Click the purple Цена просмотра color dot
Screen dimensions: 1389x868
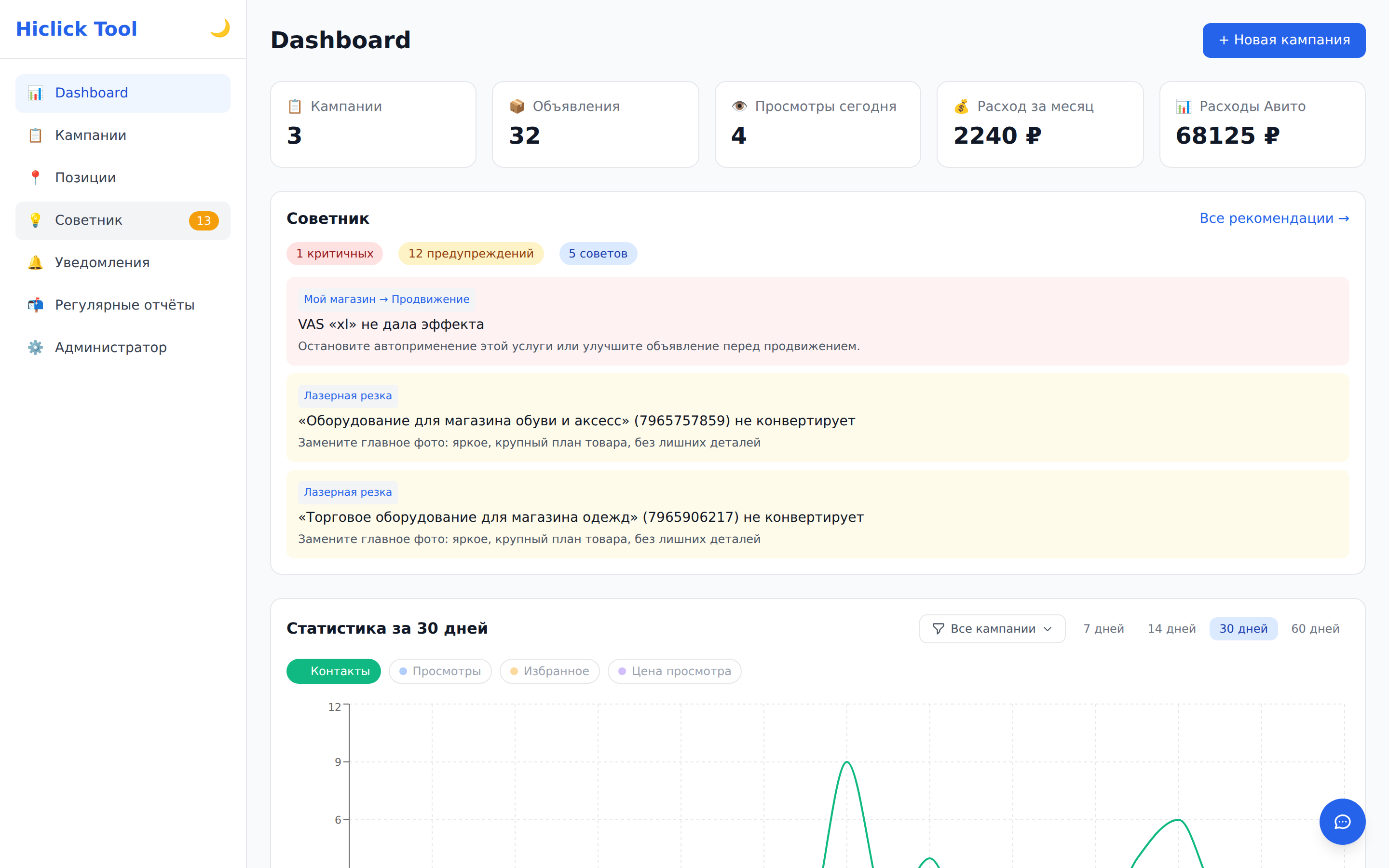tap(622, 672)
